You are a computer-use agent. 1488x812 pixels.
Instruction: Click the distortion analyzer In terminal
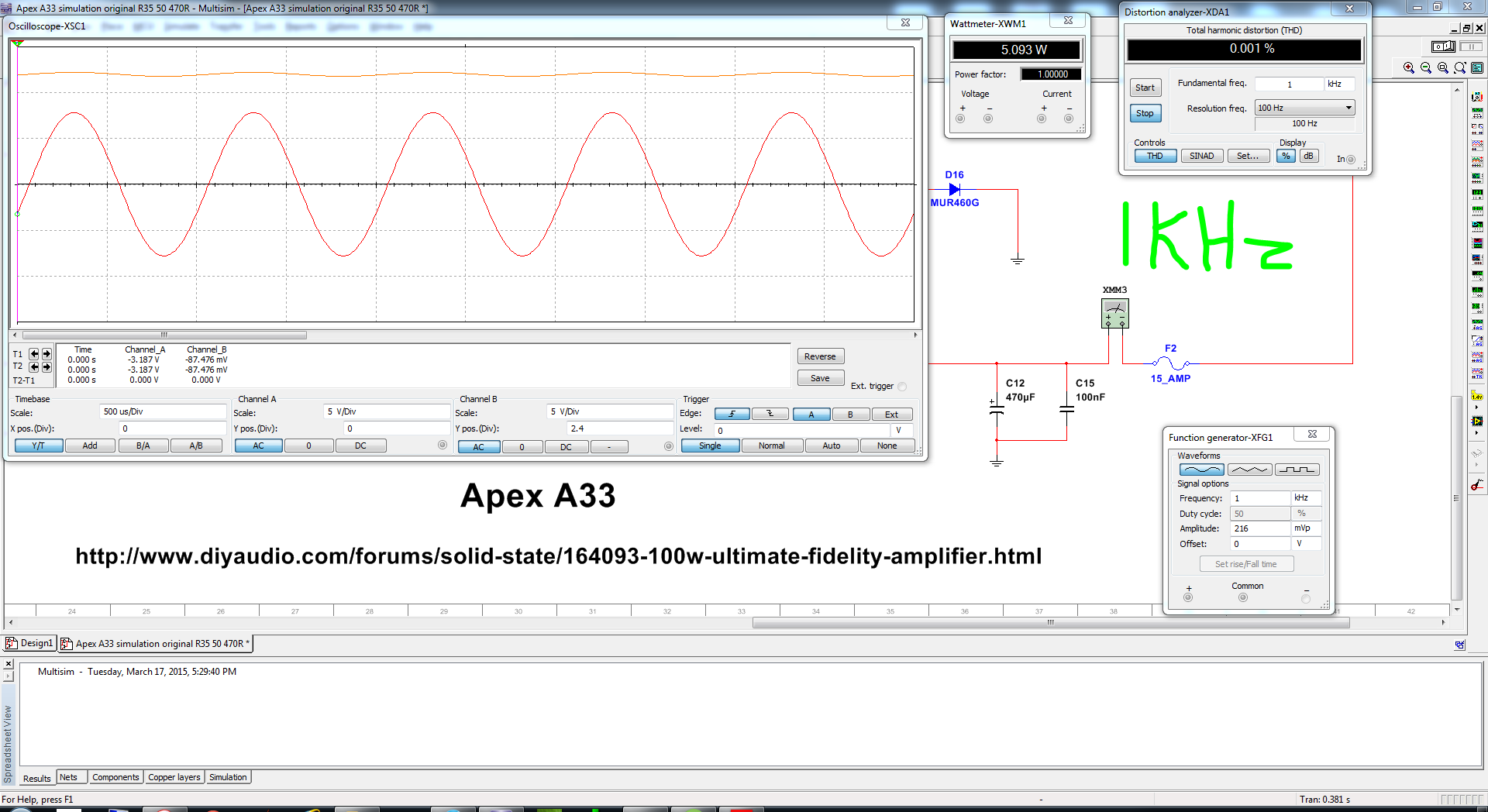click(1351, 160)
